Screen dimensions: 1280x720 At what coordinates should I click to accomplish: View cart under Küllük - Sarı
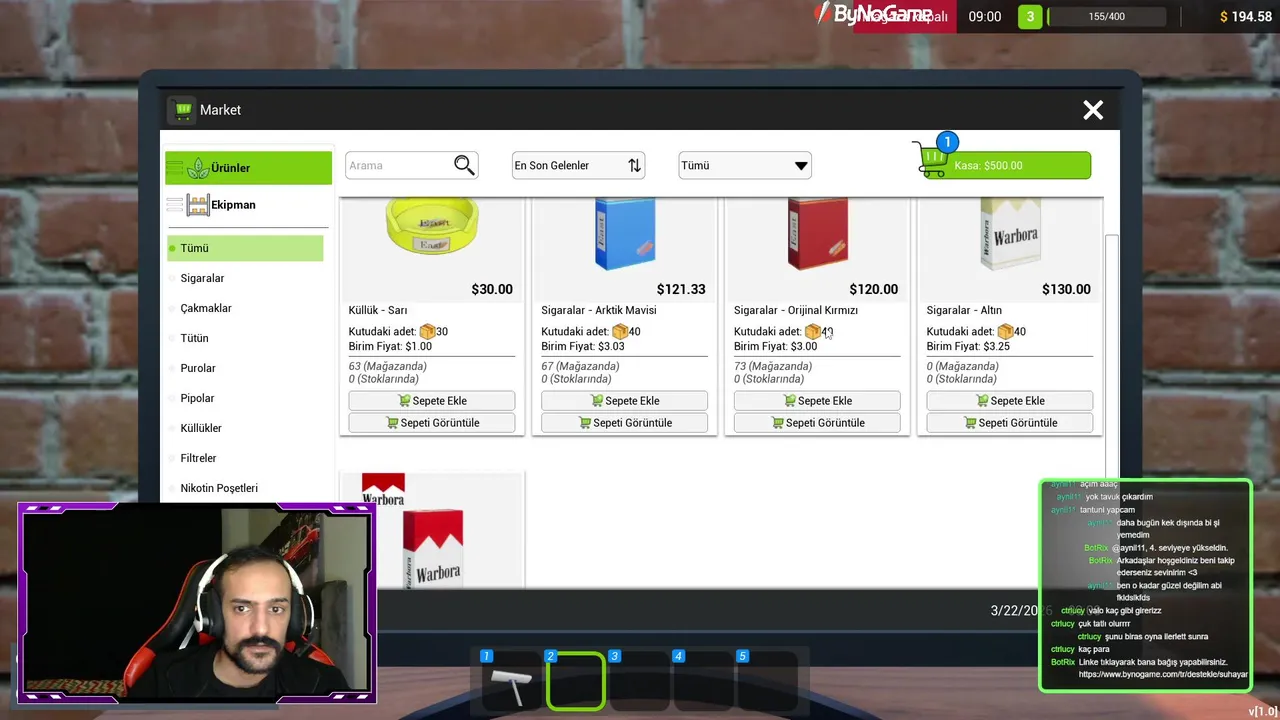coord(432,423)
